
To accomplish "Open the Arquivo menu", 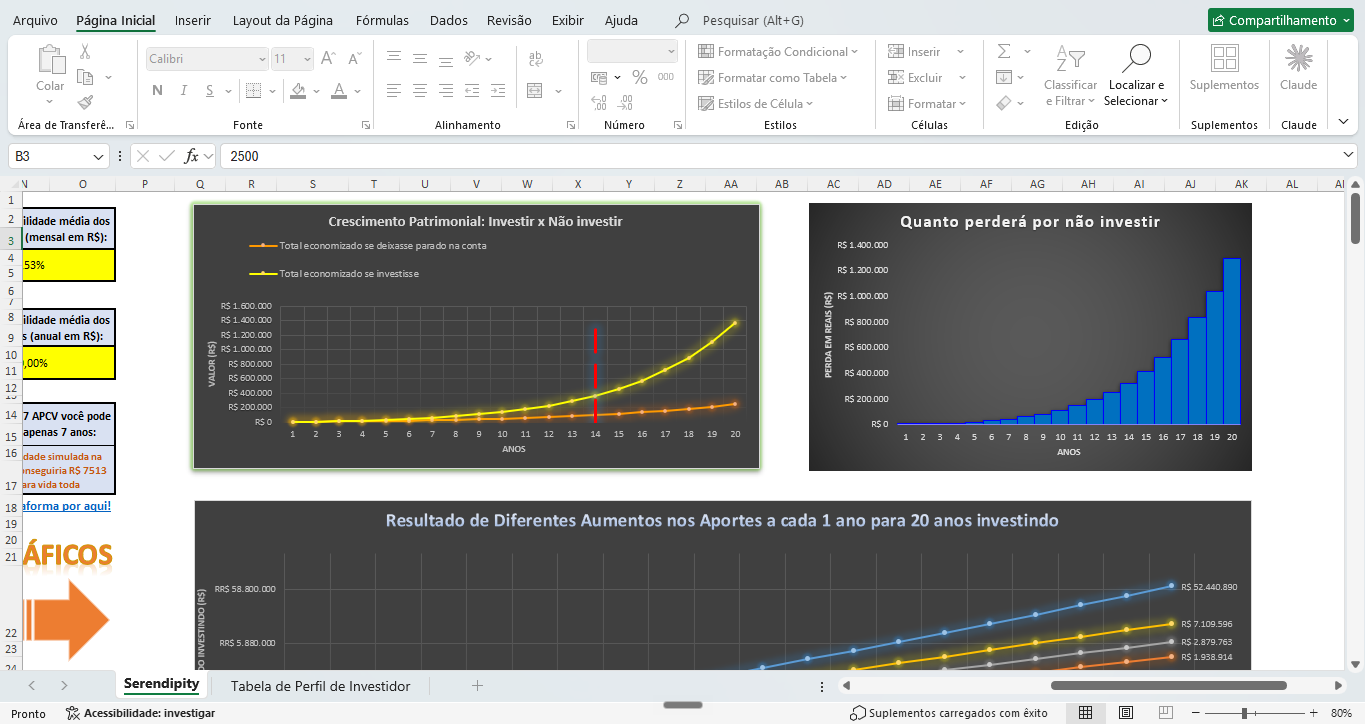I will [35, 20].
